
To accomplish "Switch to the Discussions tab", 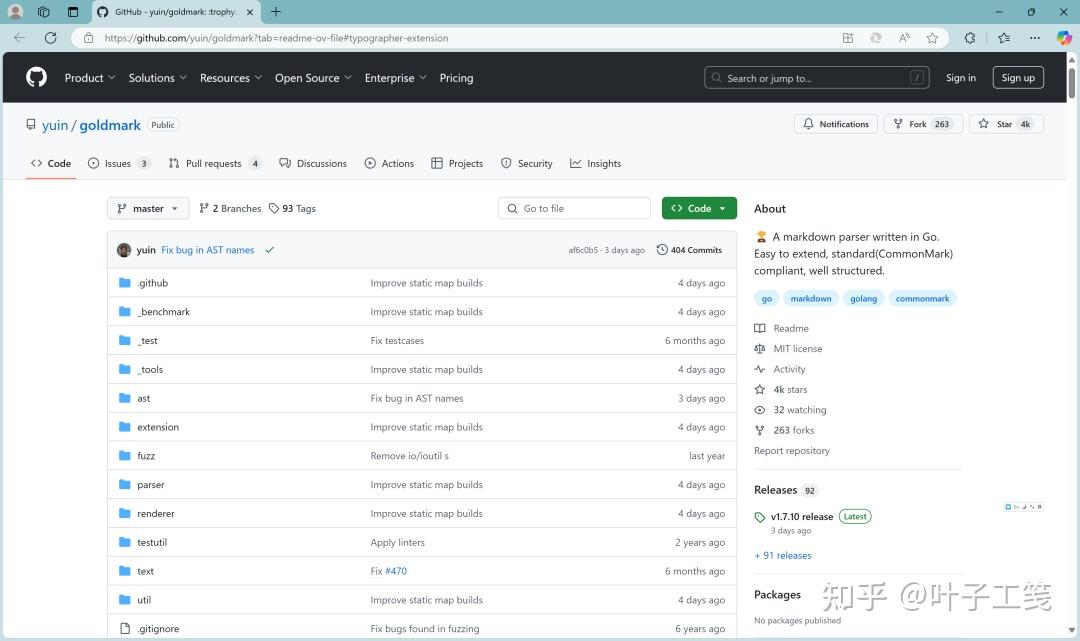I will point(313,163).
